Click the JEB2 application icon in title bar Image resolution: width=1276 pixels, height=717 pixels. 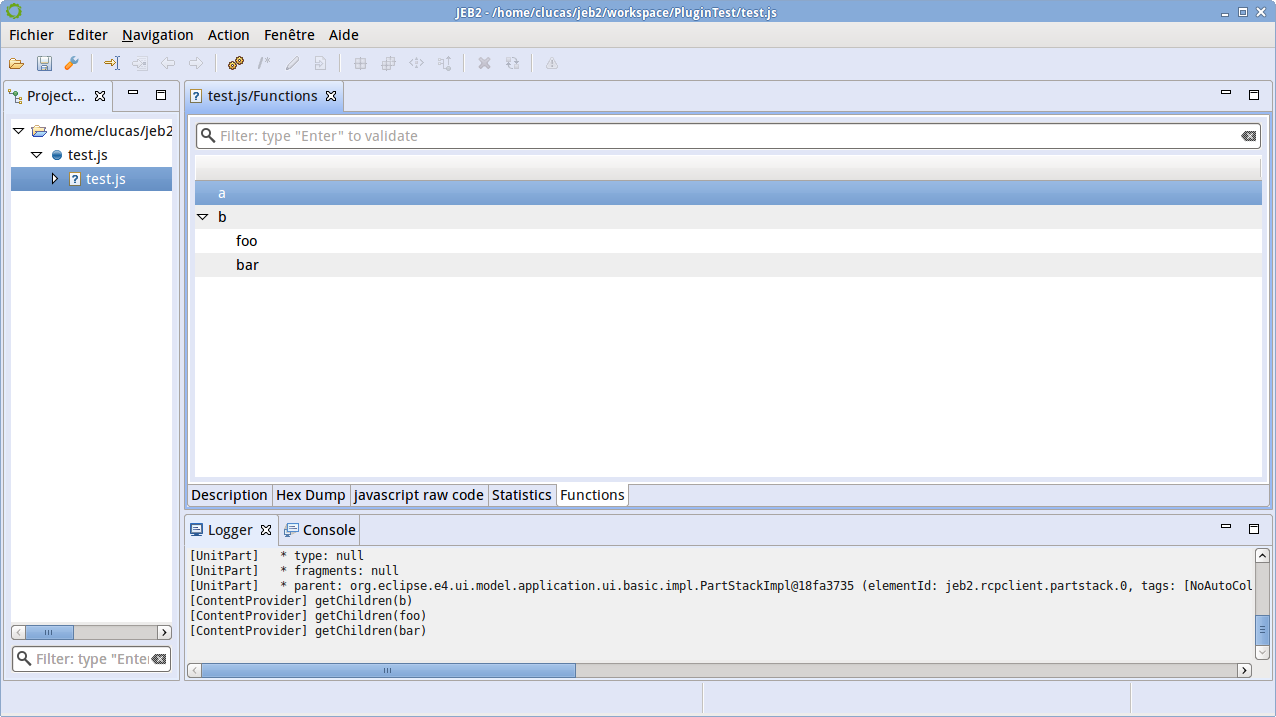[13, 11]
